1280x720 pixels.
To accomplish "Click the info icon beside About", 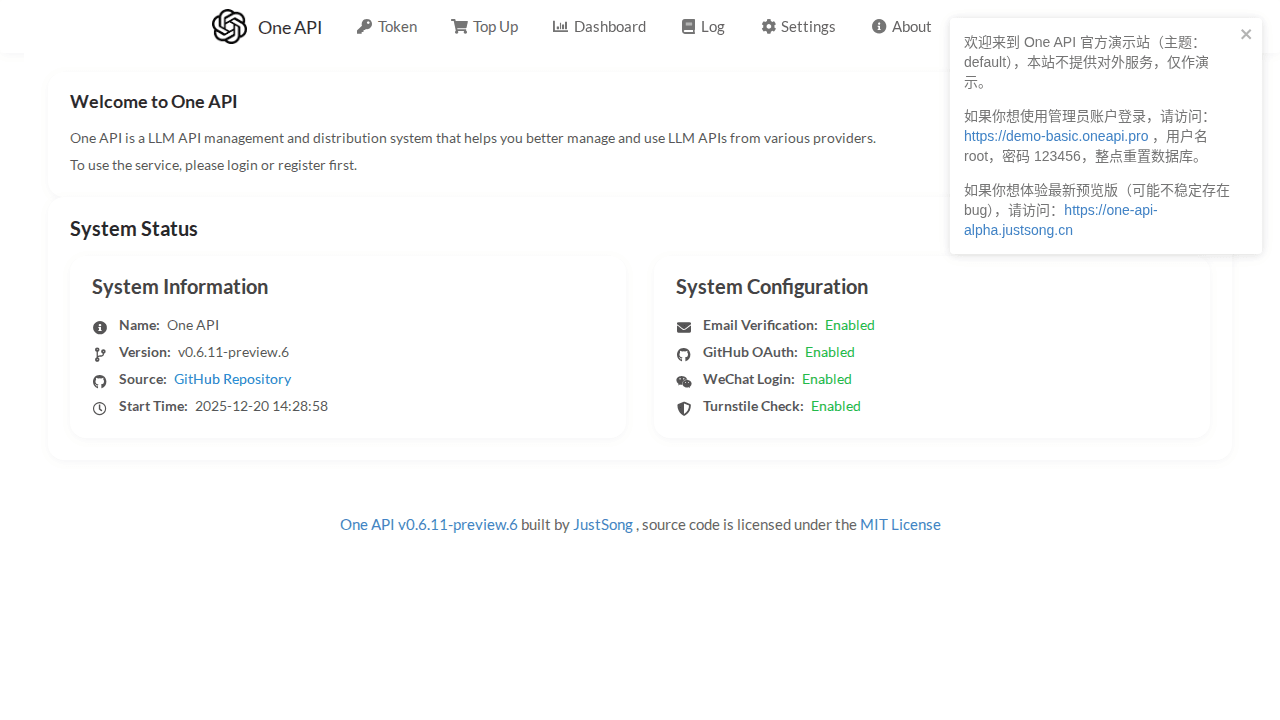I will click(879, 27).
